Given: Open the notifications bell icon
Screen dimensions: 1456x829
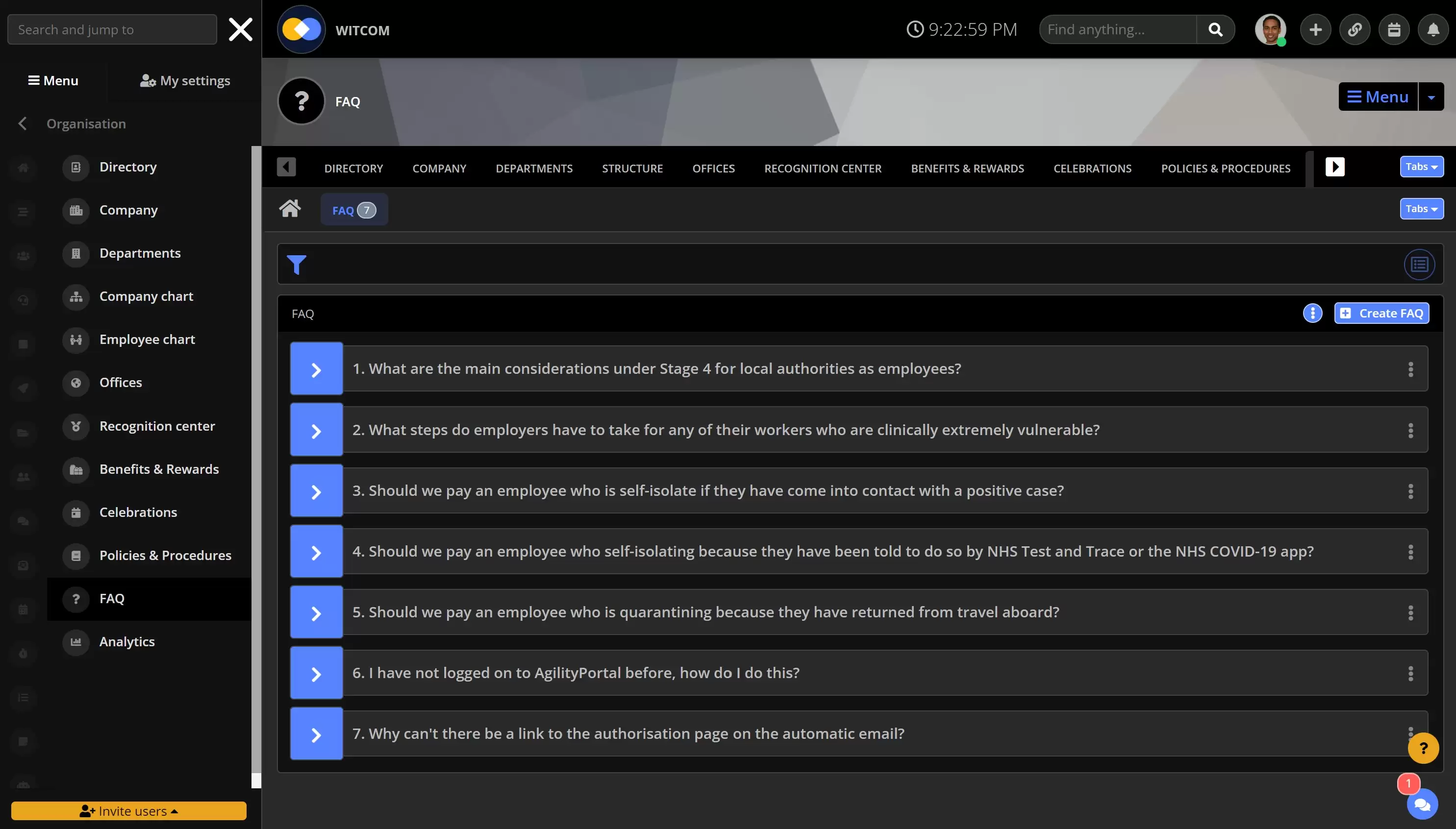Looking at the screenshot, I should 1432,29.
